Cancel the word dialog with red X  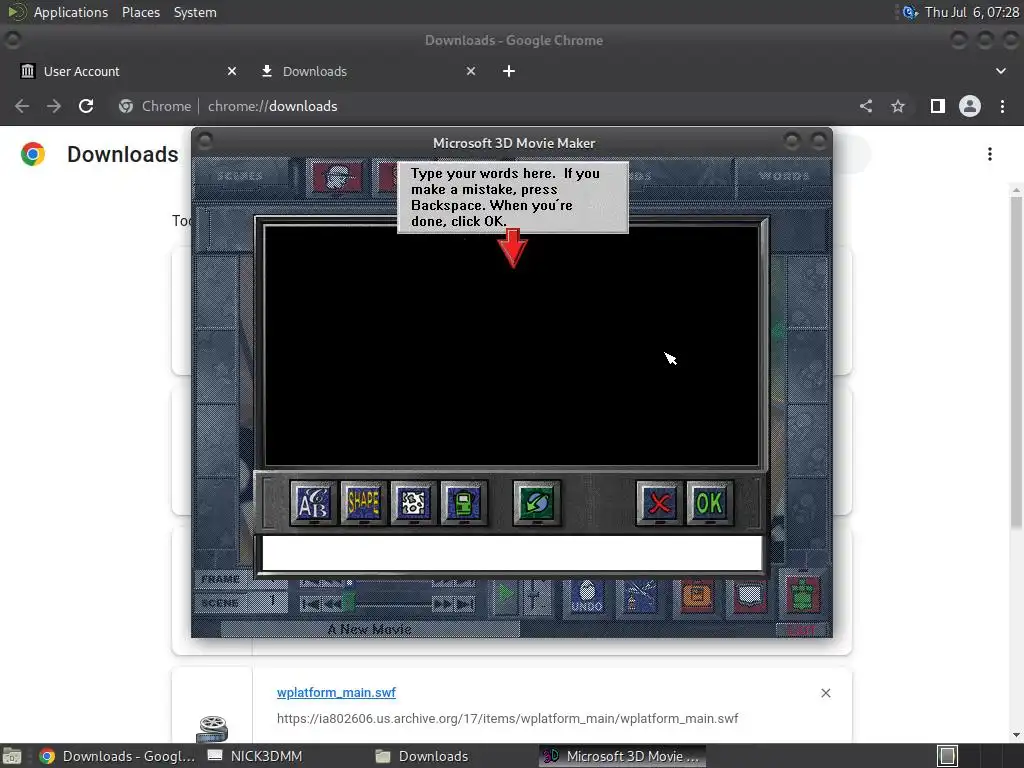pos(659,503)
